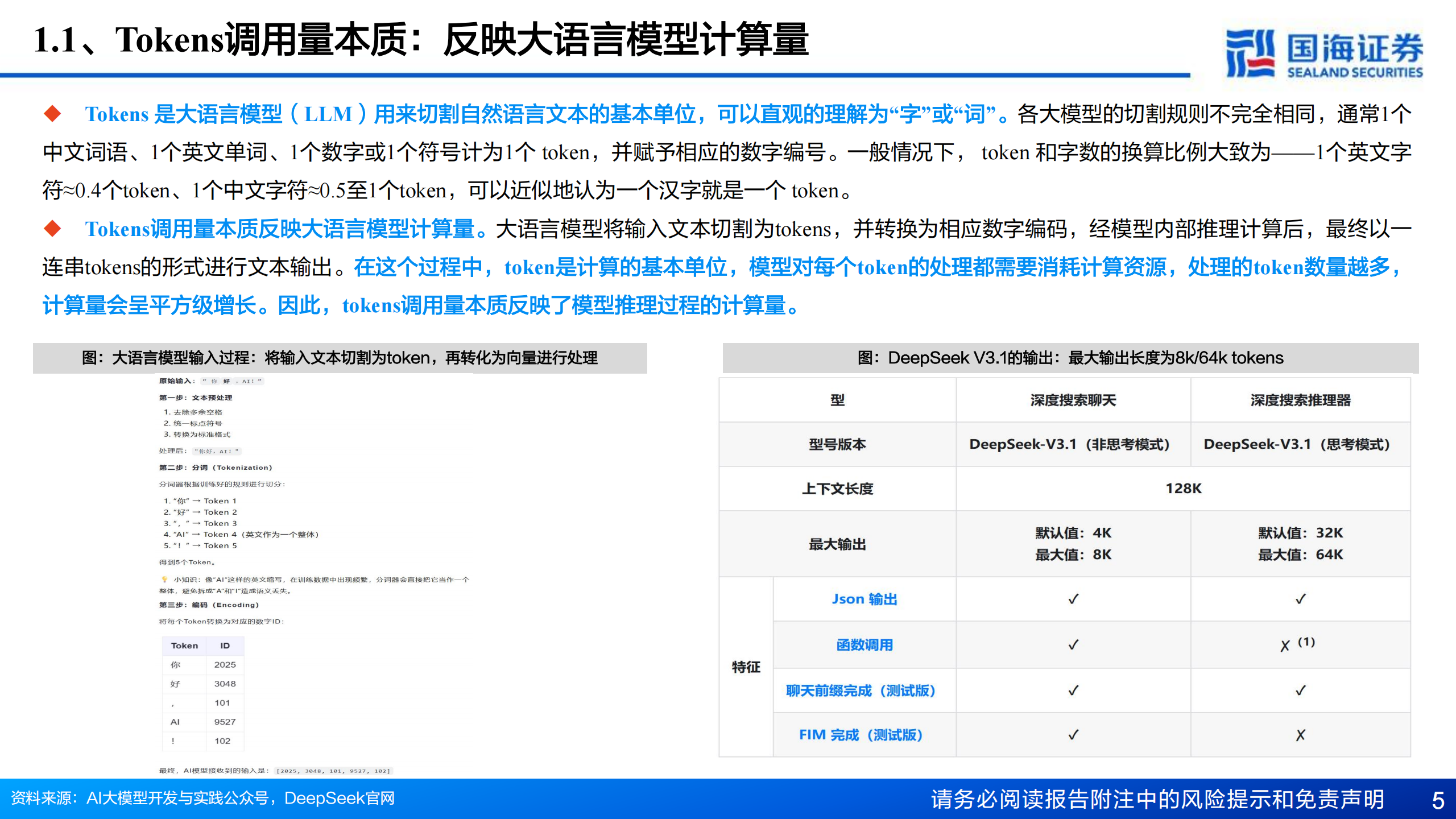Click the Token column header in small table
Screen dimensions: 1456x819
184,646
